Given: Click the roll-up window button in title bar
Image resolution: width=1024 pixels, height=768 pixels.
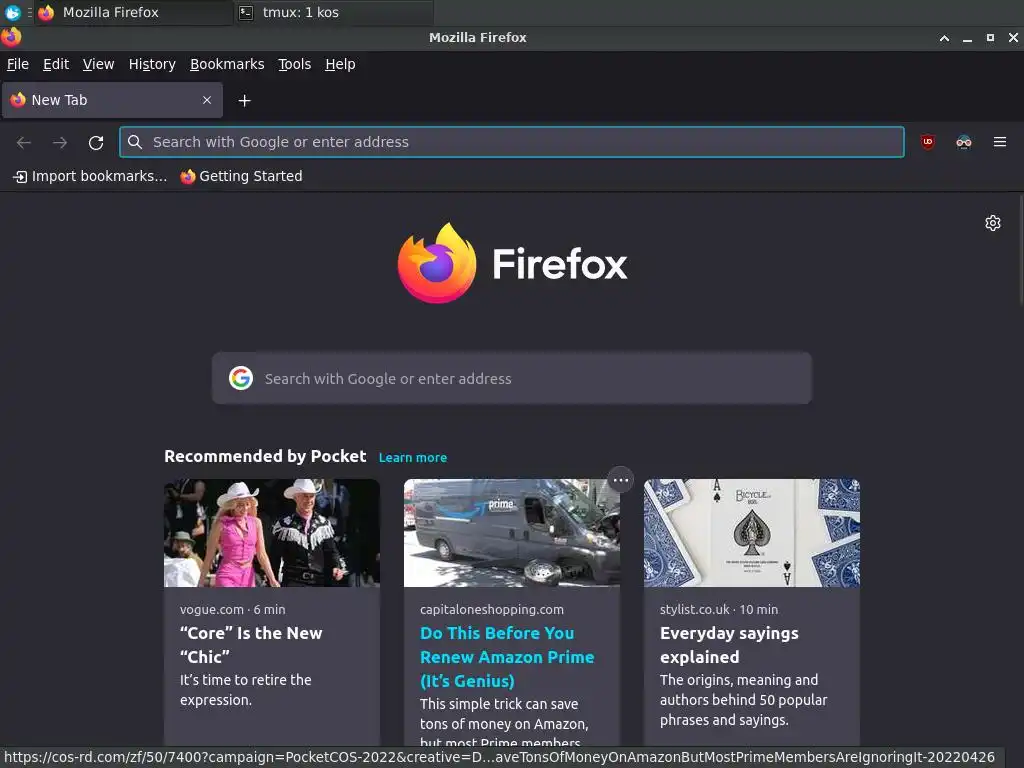Looking at the screenshot, I should pos(944,38).
